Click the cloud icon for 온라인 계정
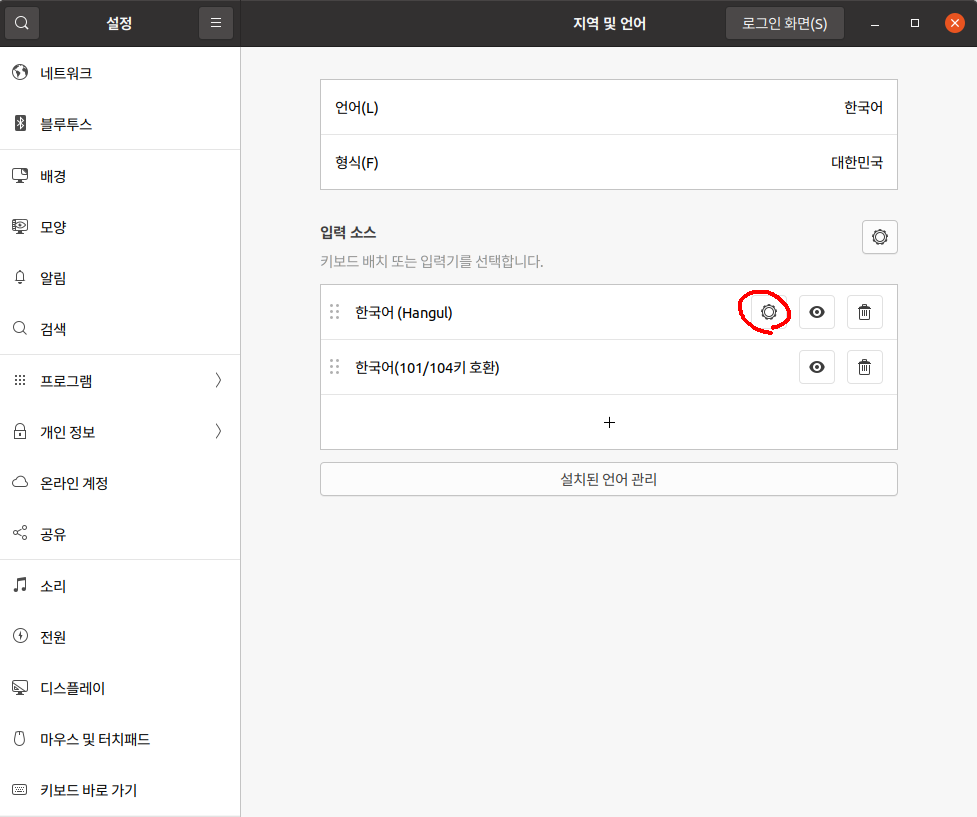 [20, 482]
